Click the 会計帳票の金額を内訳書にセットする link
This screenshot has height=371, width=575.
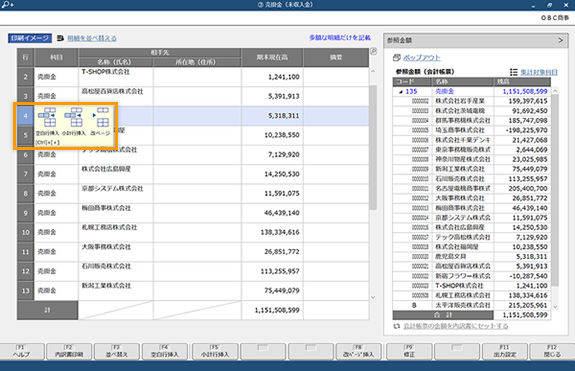[456, 326]
